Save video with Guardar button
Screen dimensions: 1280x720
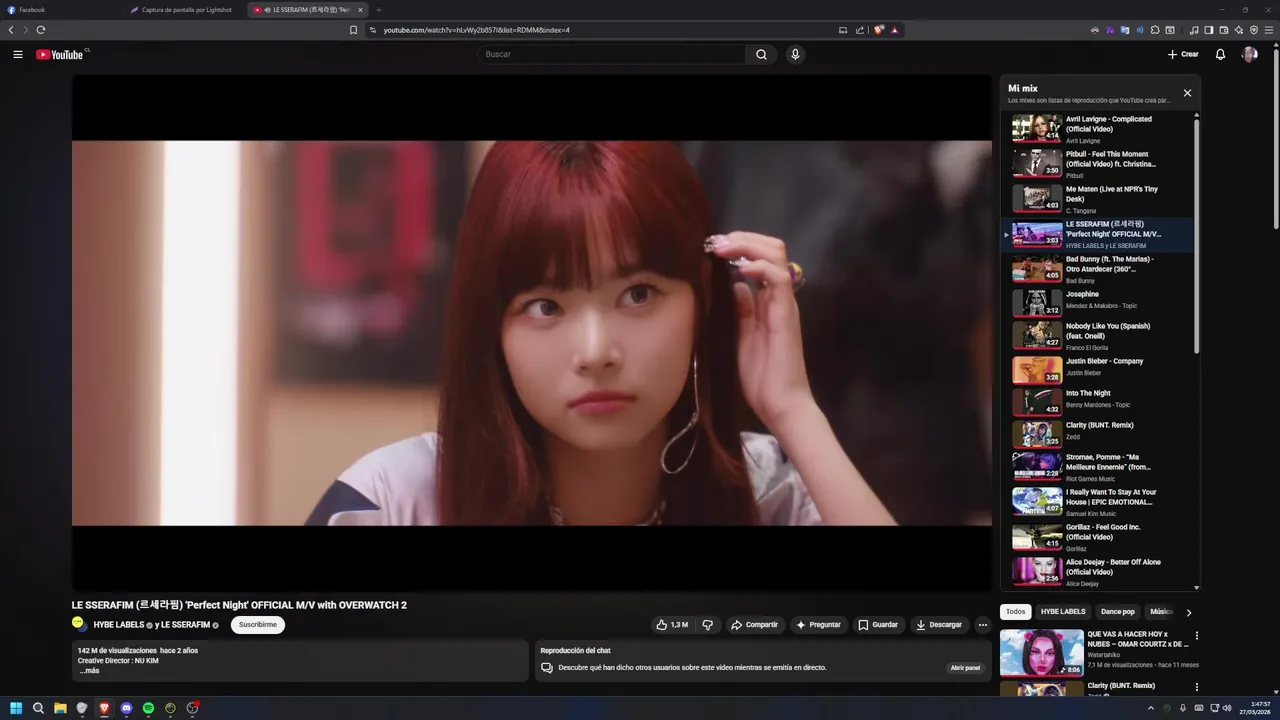pyautogui.click(x=878, y=625)
